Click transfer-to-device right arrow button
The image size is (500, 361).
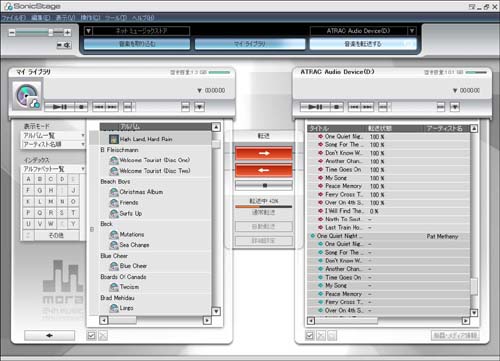[x=264, y=153]
